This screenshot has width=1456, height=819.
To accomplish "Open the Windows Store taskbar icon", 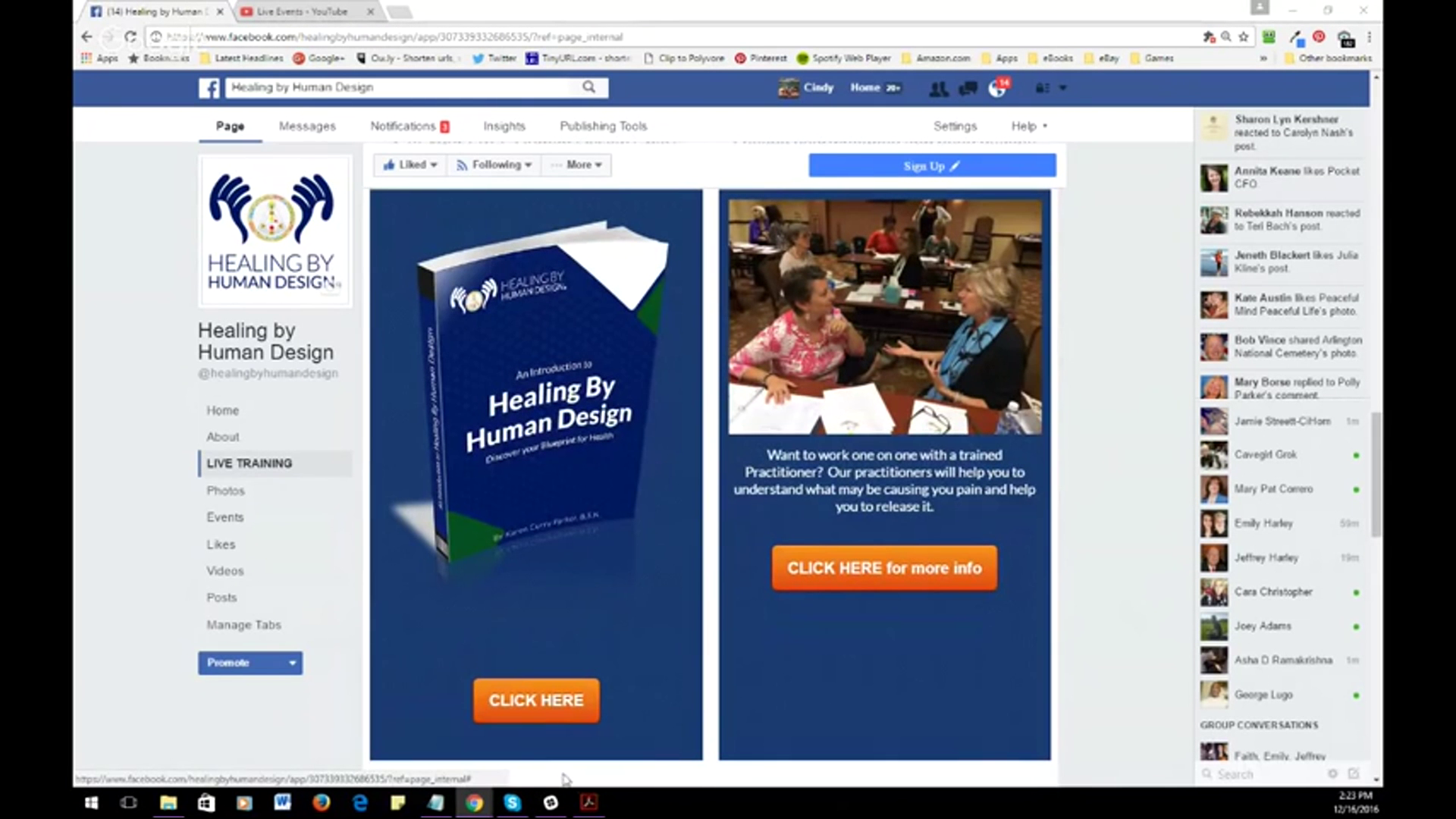I will [206, 802].
